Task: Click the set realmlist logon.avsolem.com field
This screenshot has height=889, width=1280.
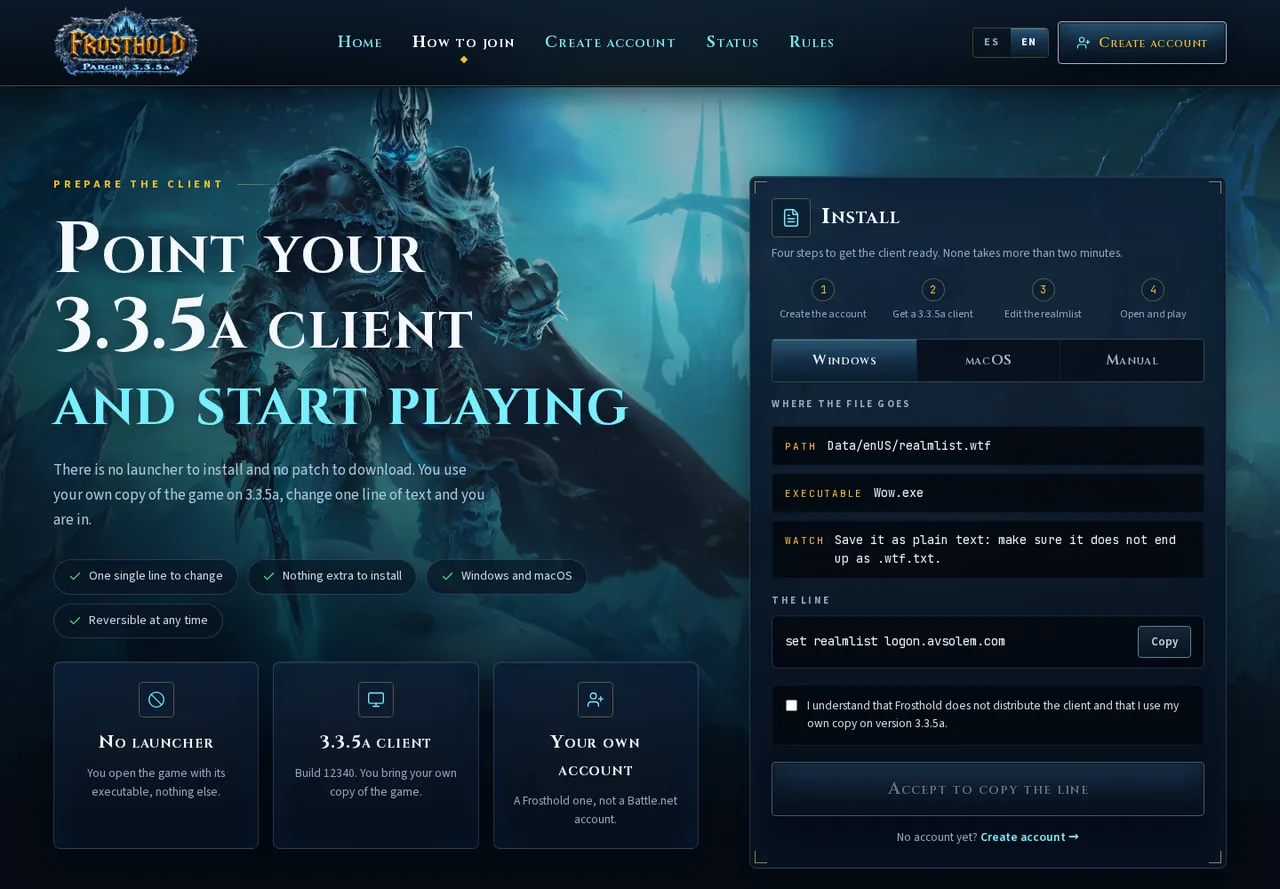Action: [988, 642]
